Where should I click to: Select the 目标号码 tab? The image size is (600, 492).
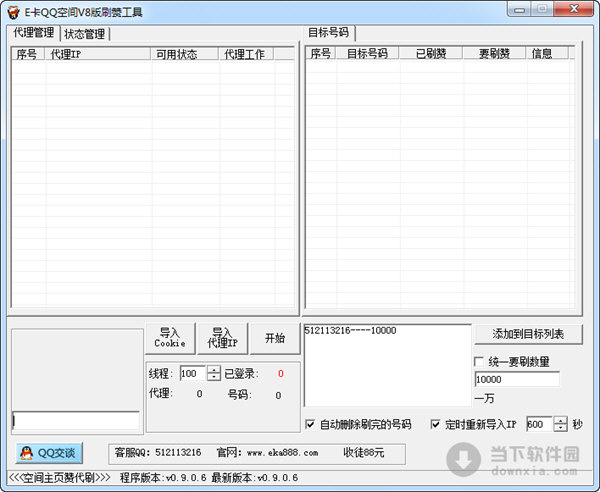329,33
